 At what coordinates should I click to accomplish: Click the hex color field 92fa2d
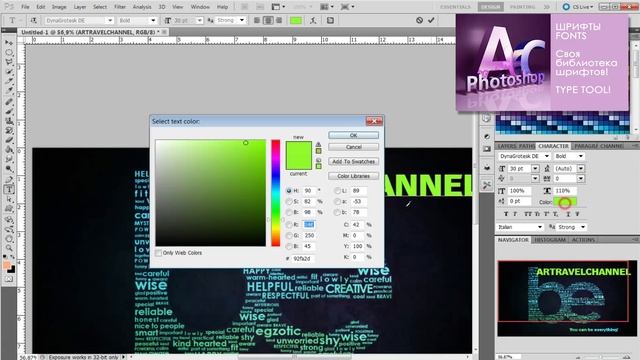coord(303,259)
